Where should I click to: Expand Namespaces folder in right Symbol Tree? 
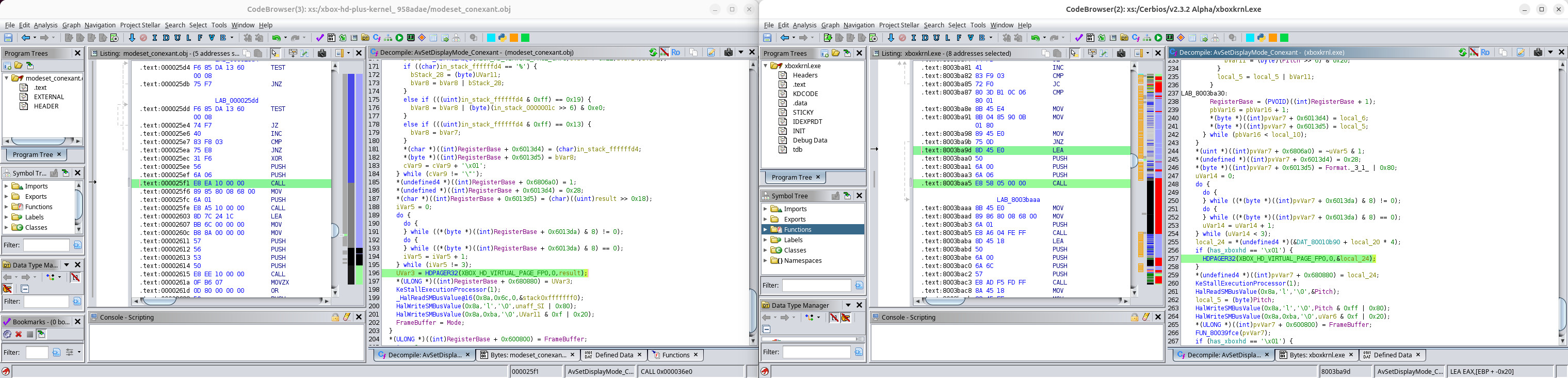click(766, 261)
